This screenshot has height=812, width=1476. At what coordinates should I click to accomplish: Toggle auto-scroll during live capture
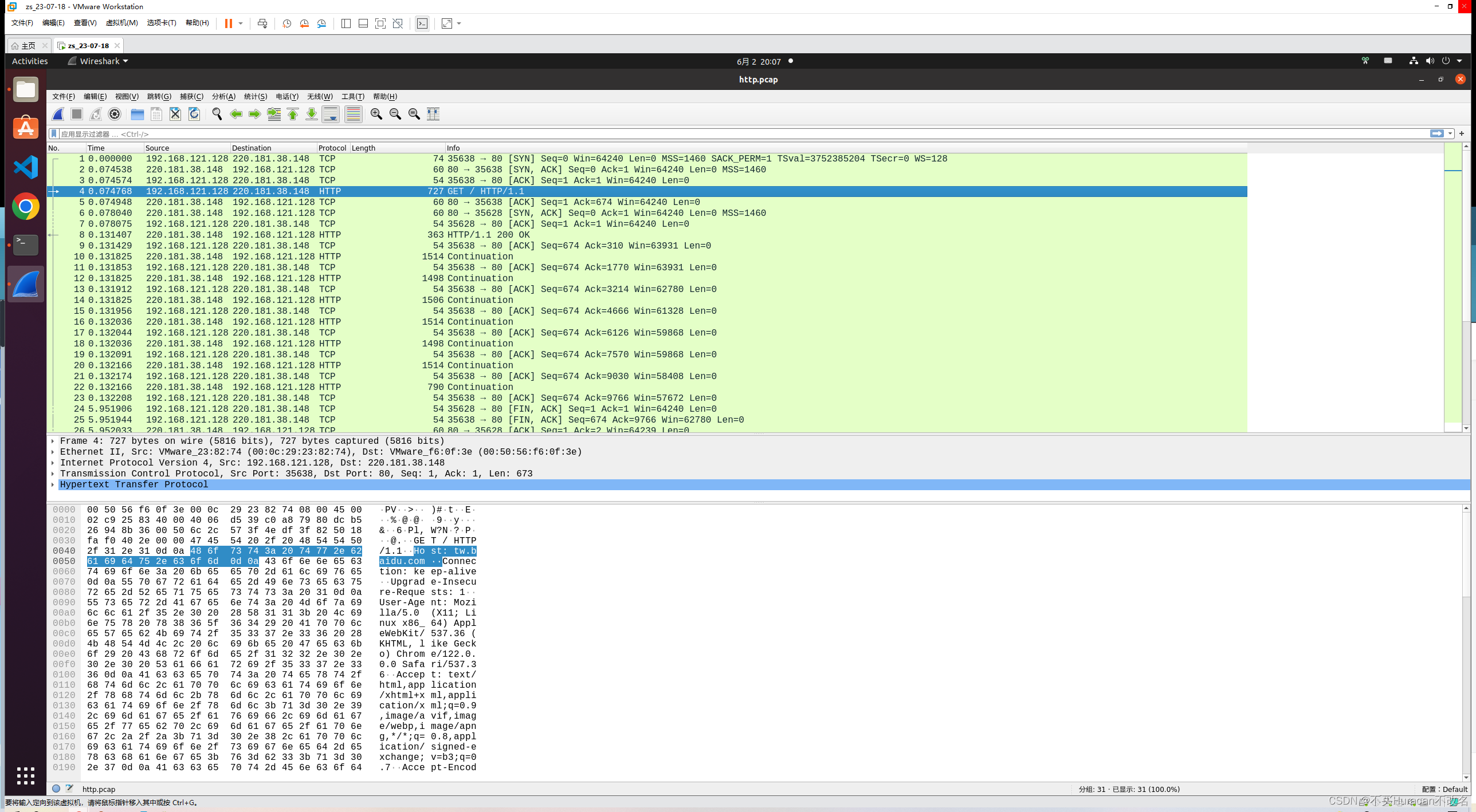[x=331, y=114]
